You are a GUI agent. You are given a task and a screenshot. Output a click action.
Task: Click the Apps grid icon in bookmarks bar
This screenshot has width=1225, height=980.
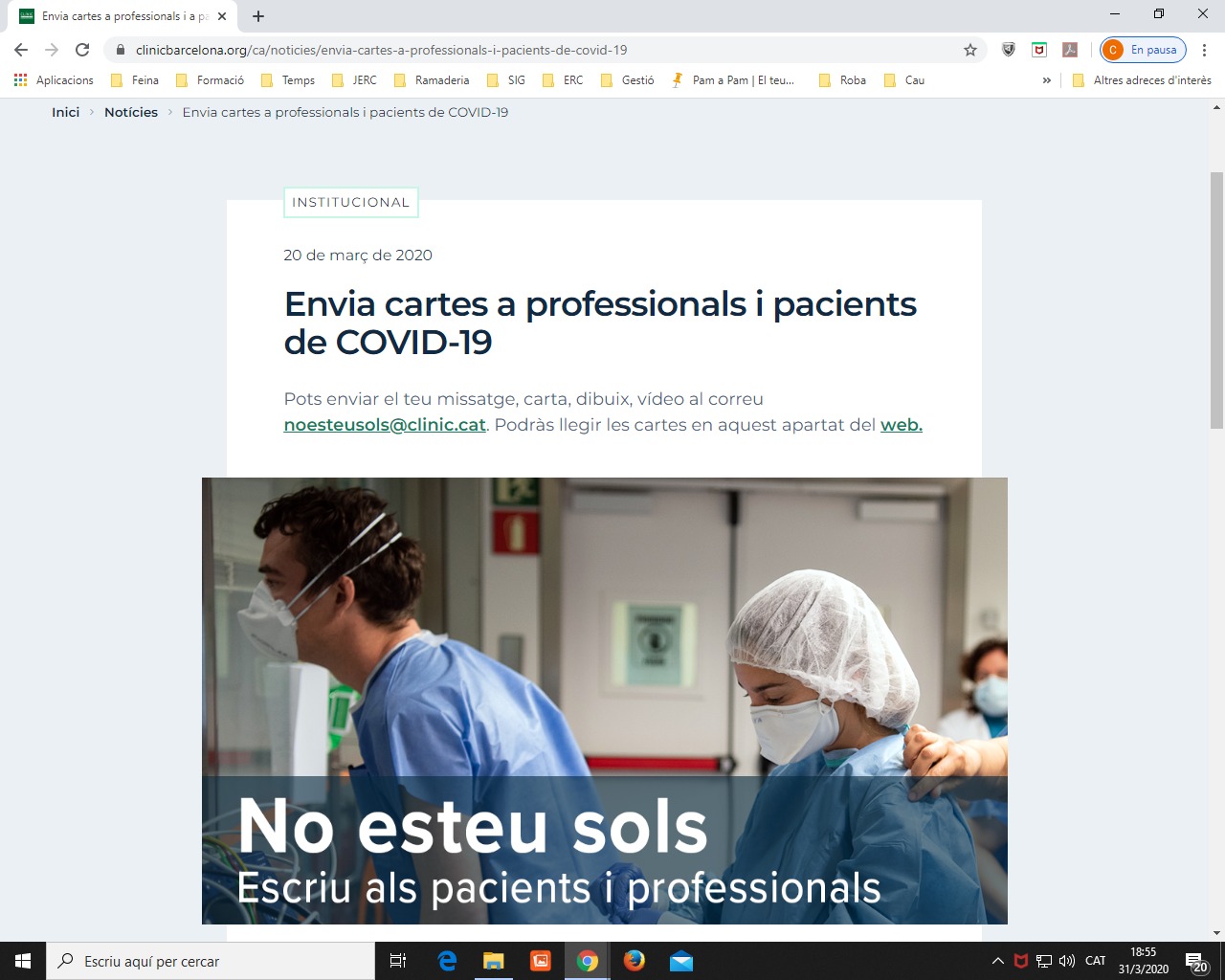click(21, 80)
